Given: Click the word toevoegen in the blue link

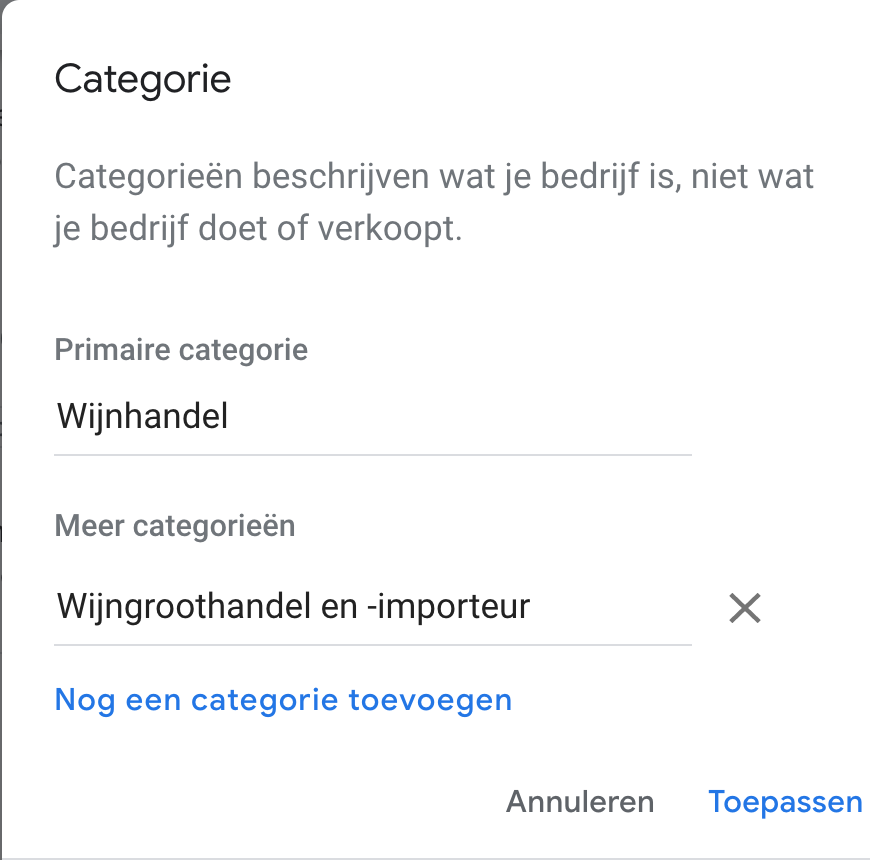Looking at the screenshot, I should point(430,699).
